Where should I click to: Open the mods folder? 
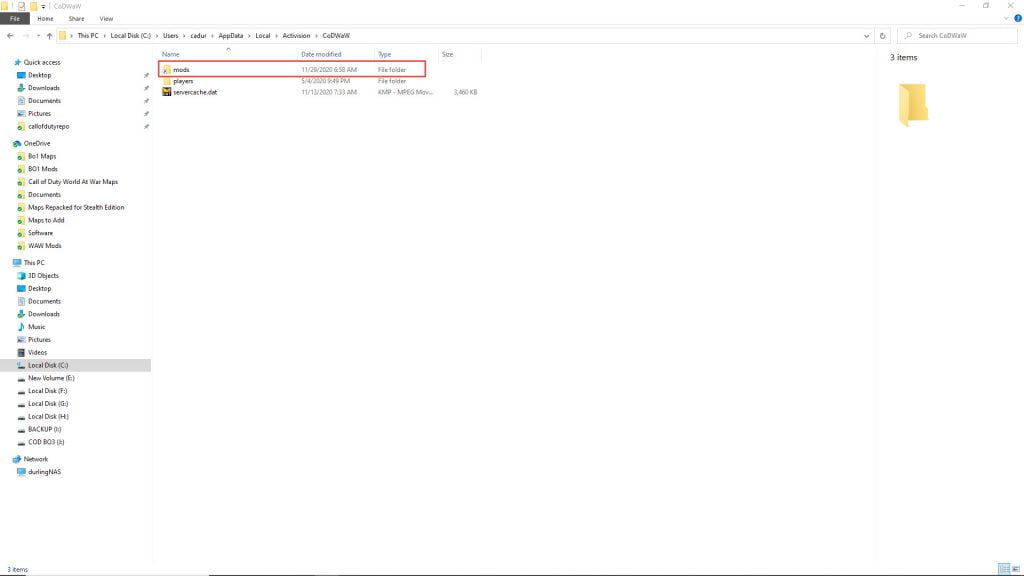[181, 69]
